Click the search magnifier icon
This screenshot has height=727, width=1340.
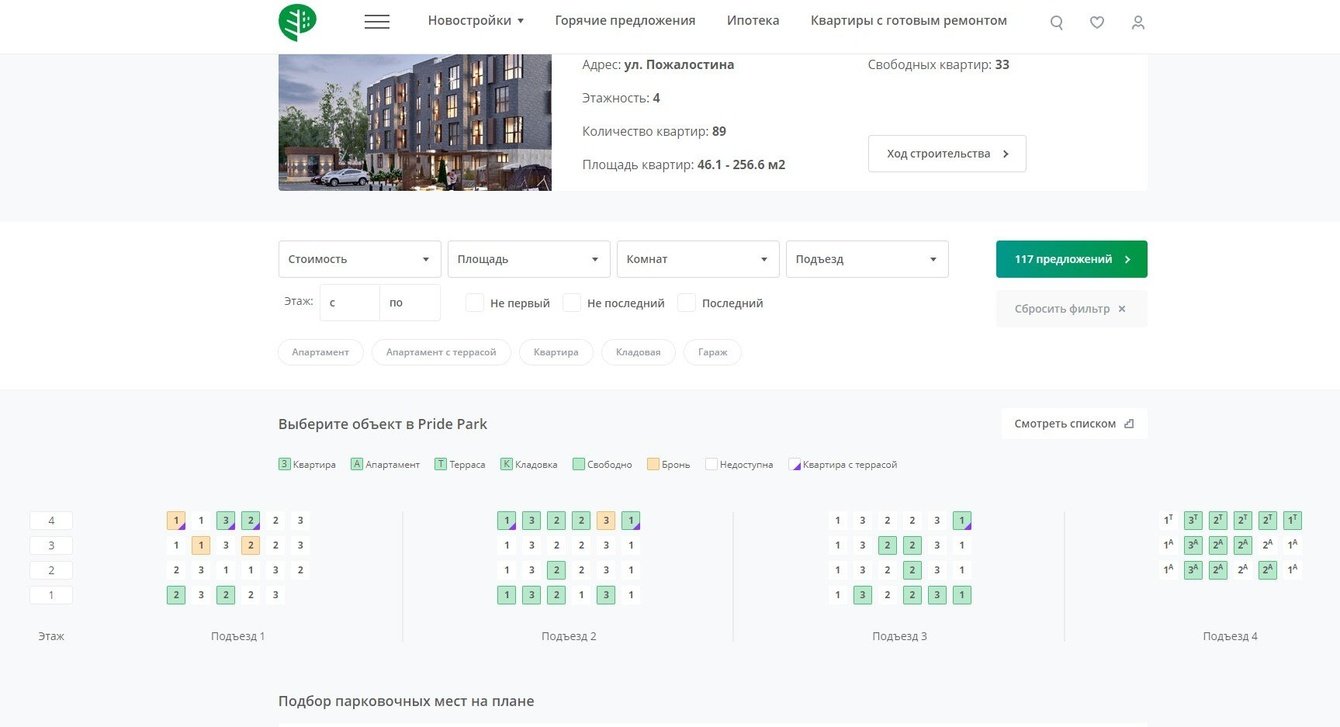pyautogui.click(x=1056, y=22)
